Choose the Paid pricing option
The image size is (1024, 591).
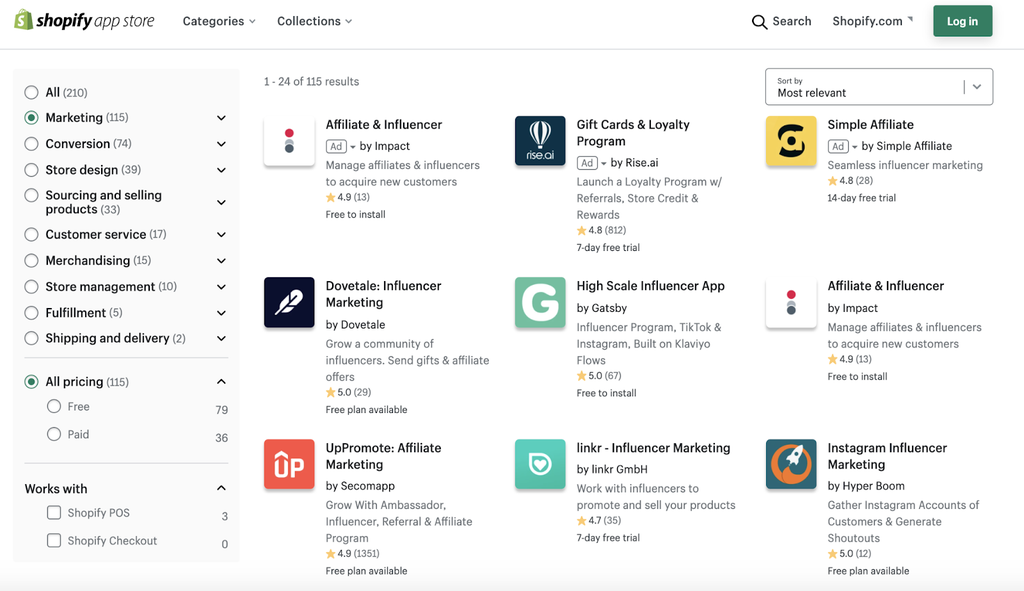point(54,434)
